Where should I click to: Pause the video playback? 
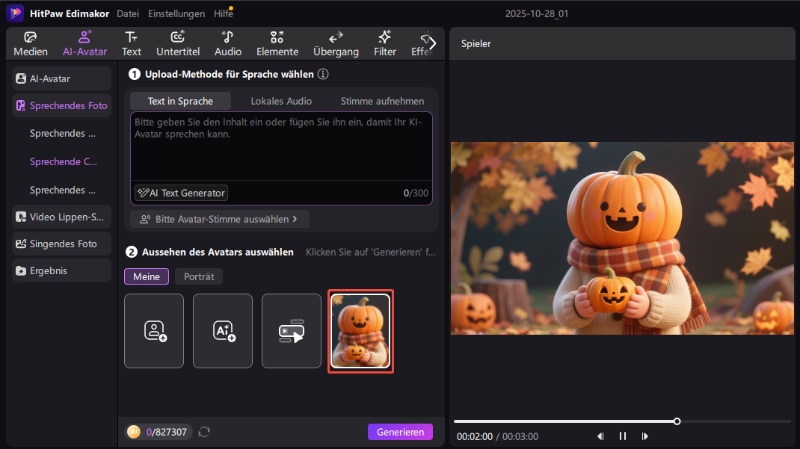tap(622, 436)
